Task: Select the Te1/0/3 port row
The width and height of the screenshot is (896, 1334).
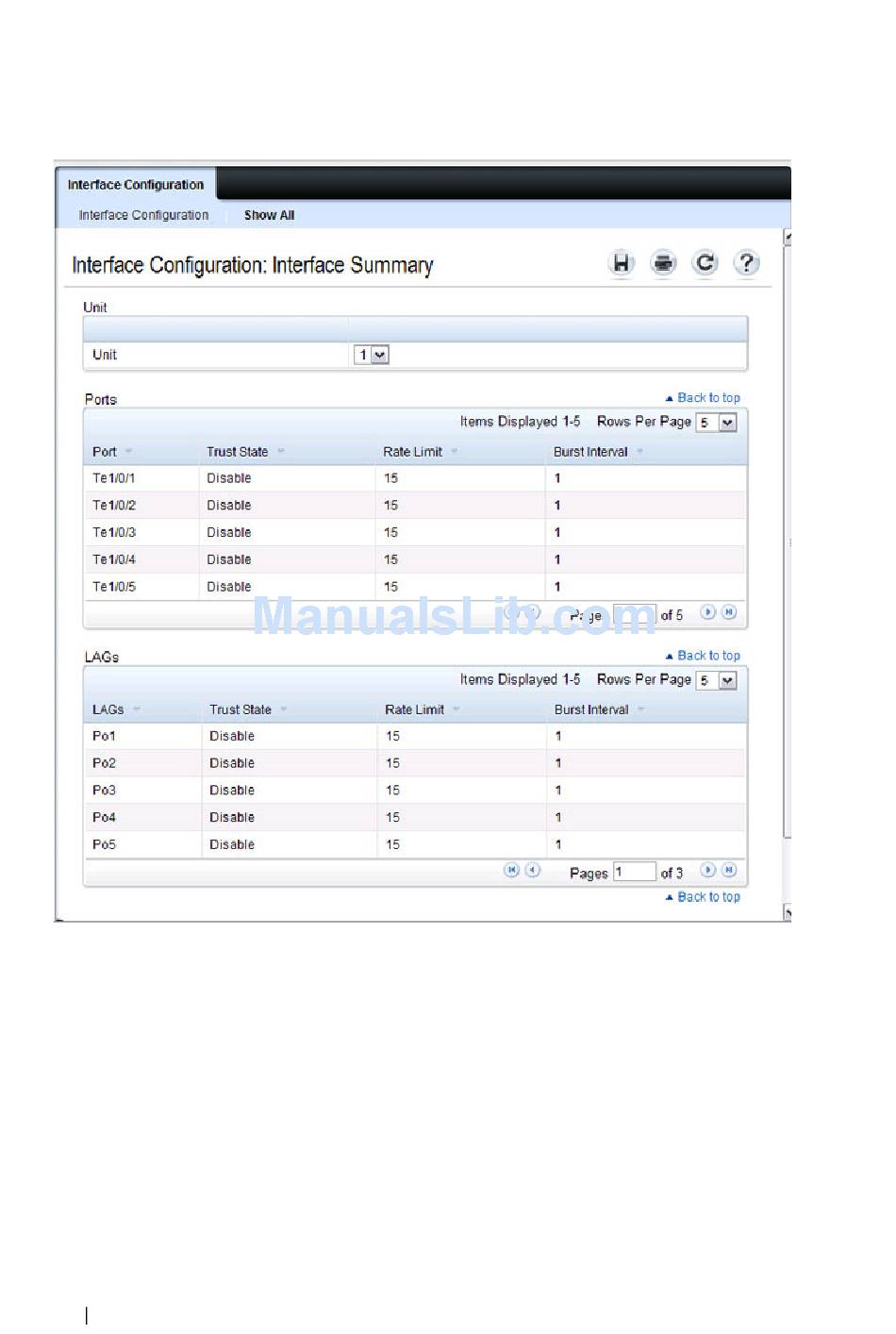Action: (x=415, y=532)
